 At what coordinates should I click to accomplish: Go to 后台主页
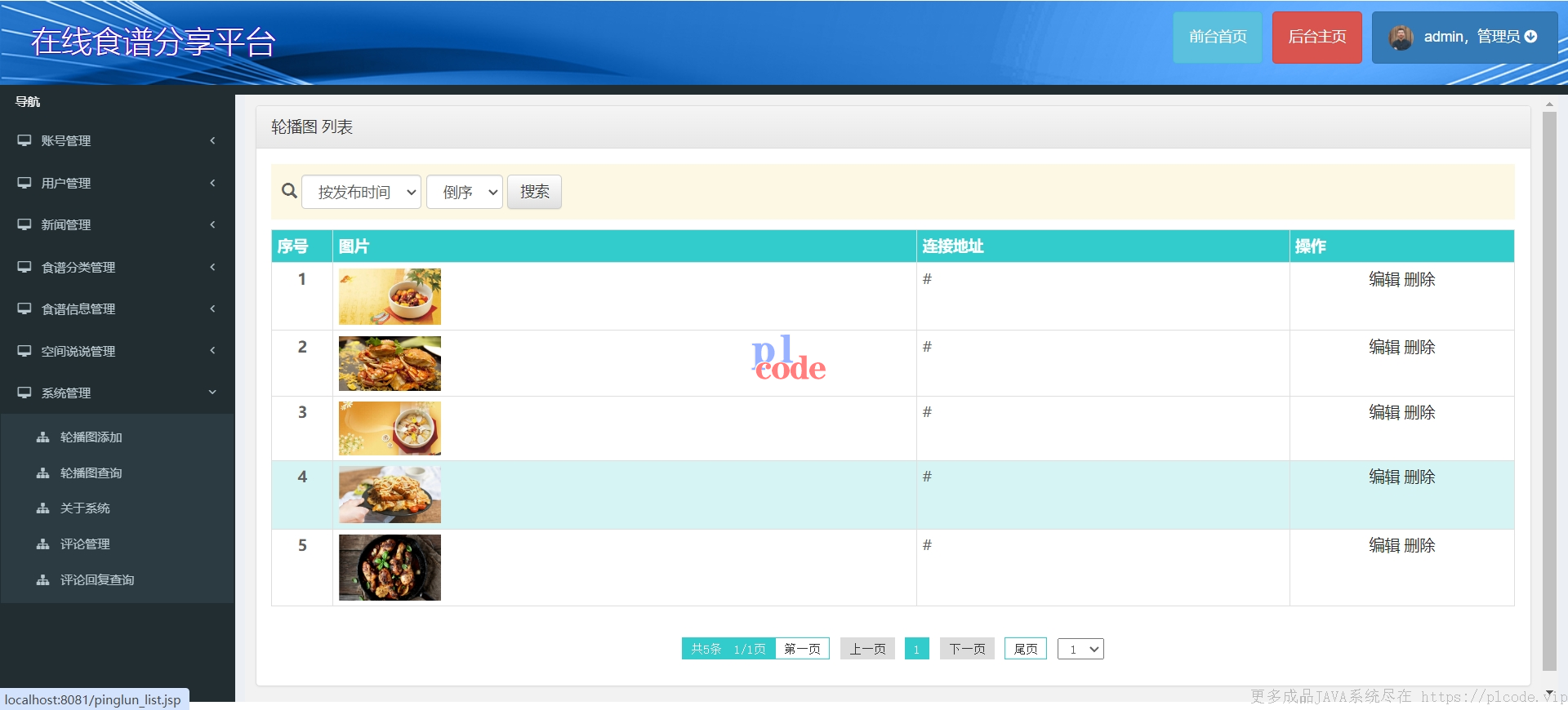1316,37
